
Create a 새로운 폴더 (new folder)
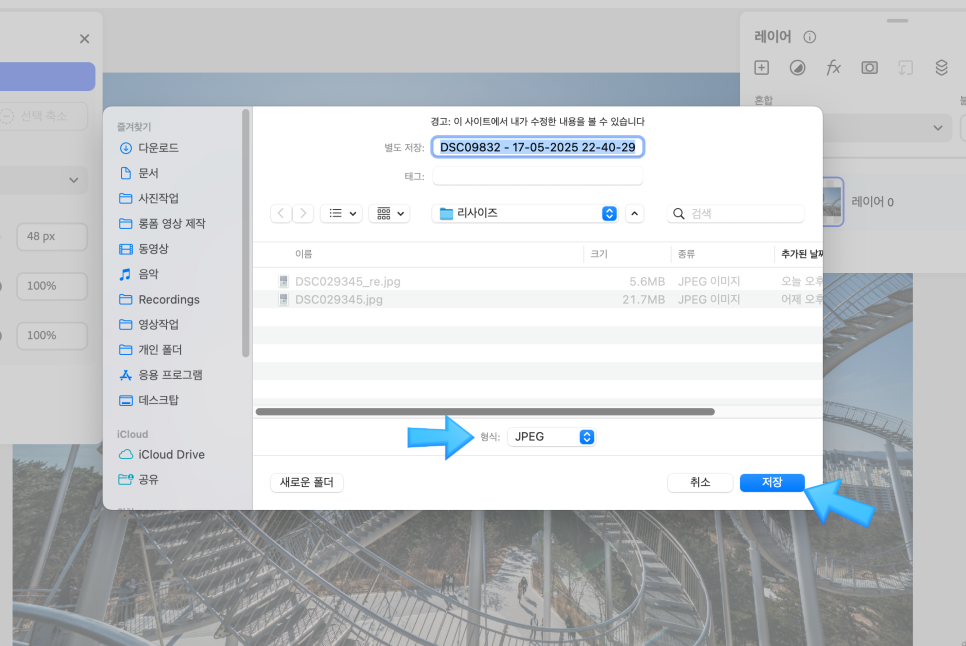click(x=307, y=482)
